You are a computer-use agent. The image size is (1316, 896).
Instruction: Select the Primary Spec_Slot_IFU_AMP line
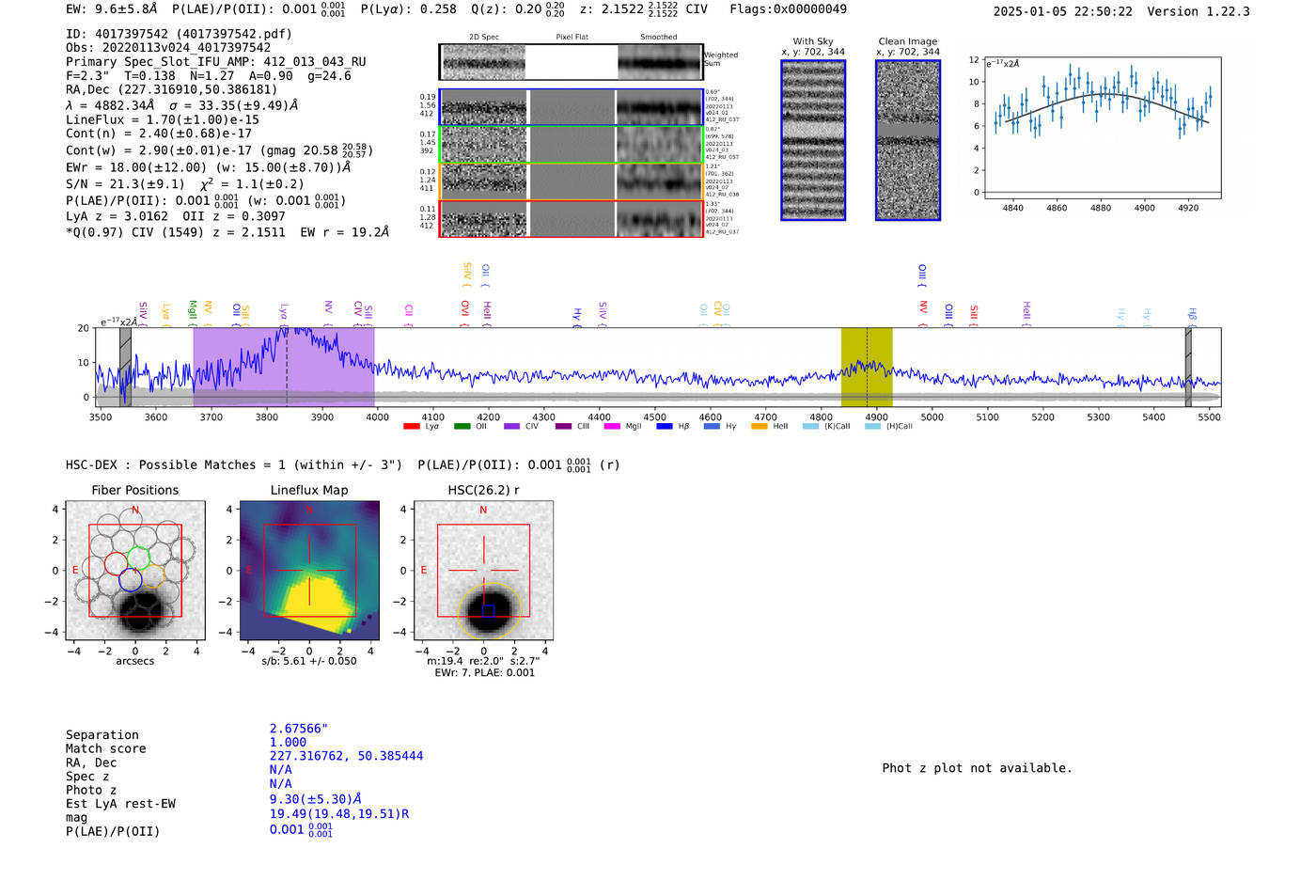pyautogui.click(x=216, y=62)
